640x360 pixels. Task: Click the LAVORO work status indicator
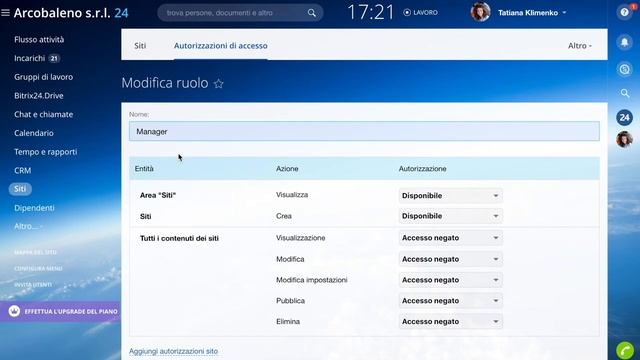click(x=420, y=13)
